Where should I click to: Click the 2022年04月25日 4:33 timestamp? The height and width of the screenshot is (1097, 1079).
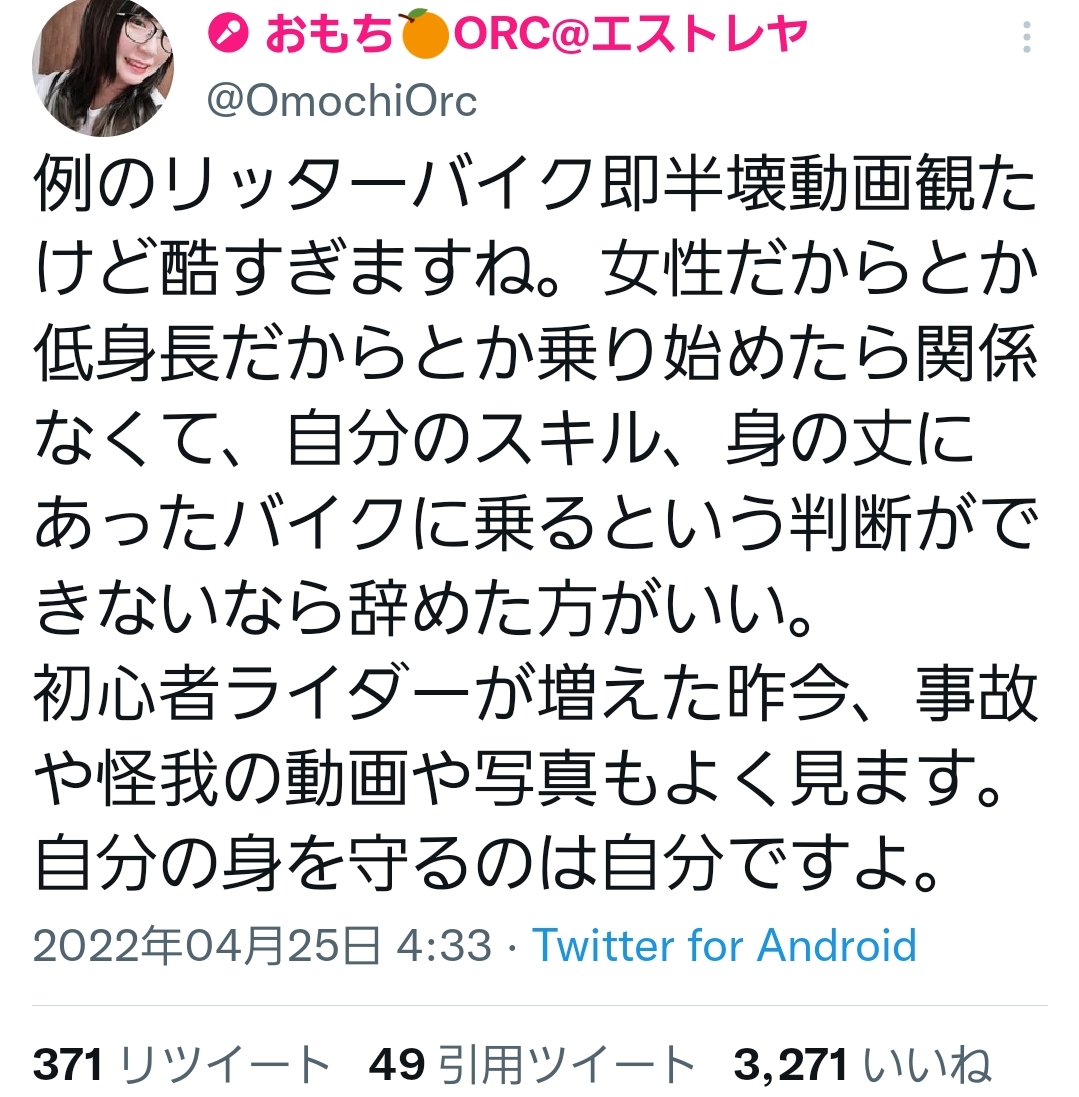pos(262,945)
